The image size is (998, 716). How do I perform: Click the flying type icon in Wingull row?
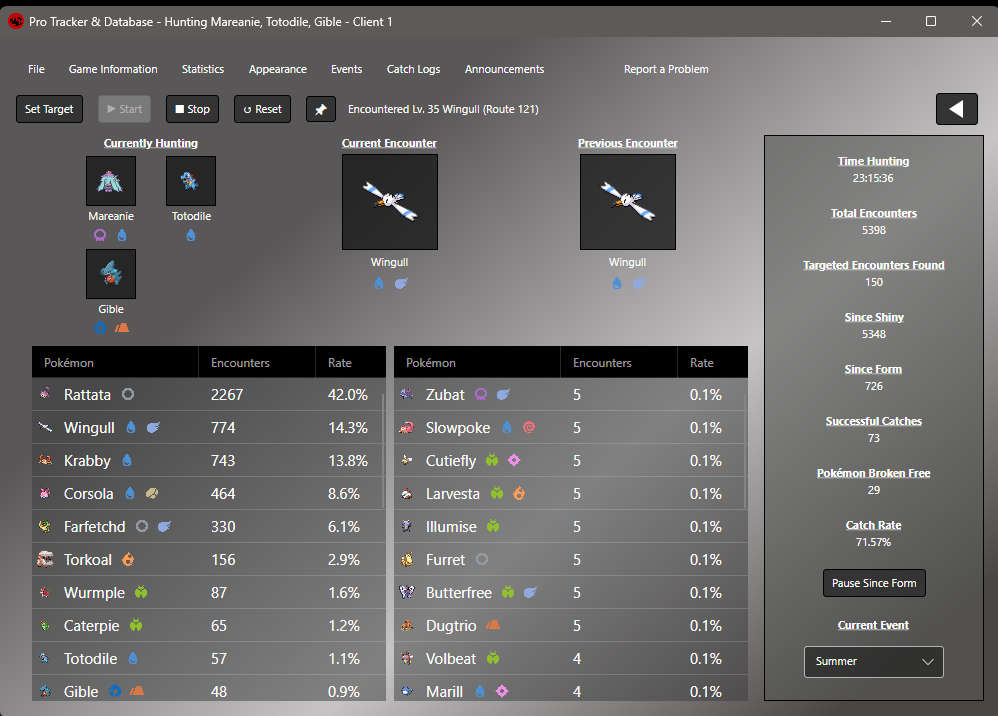153,427
